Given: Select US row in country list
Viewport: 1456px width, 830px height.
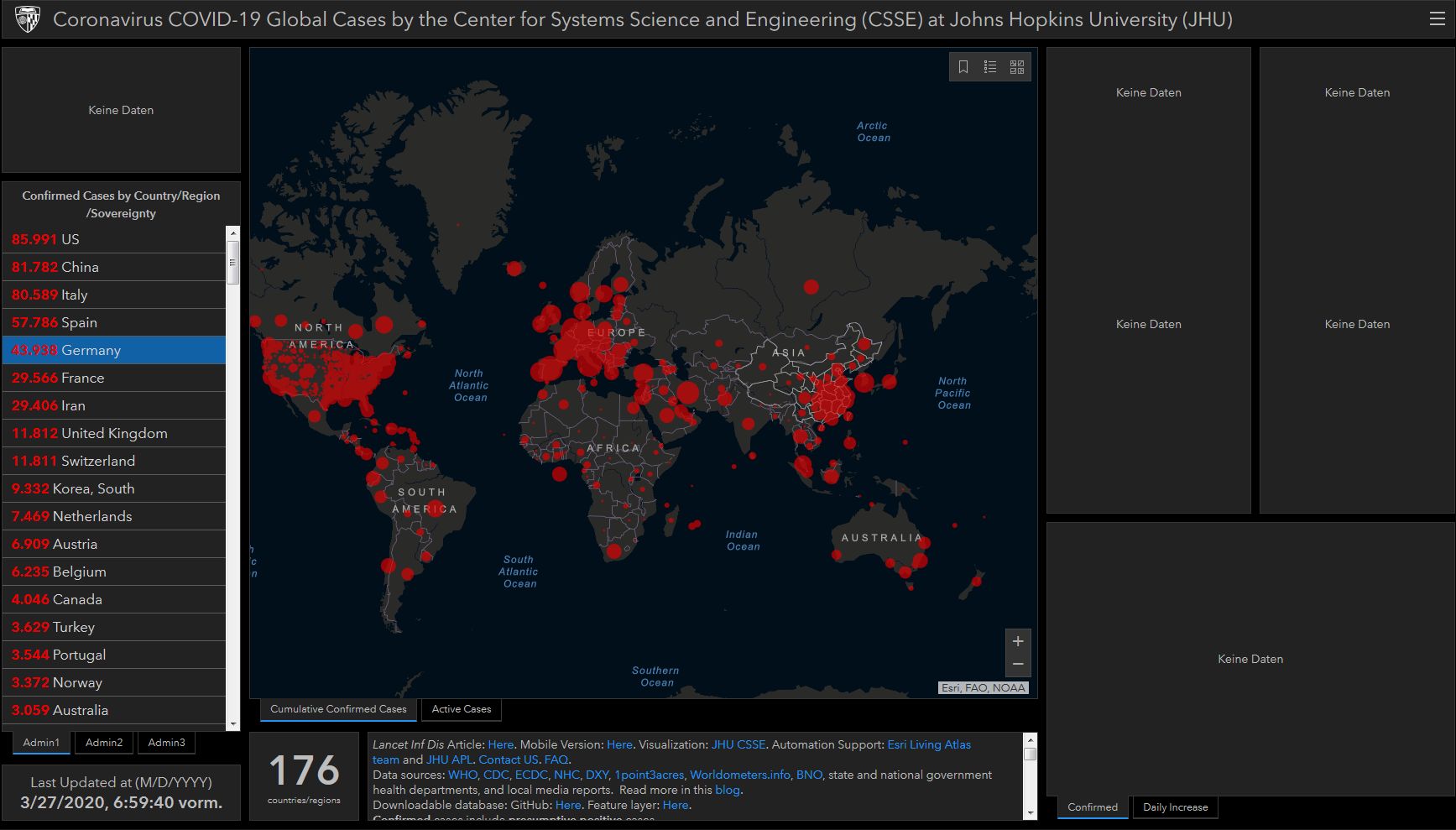Looking at the screenshot, I should (x=114, y=239).
